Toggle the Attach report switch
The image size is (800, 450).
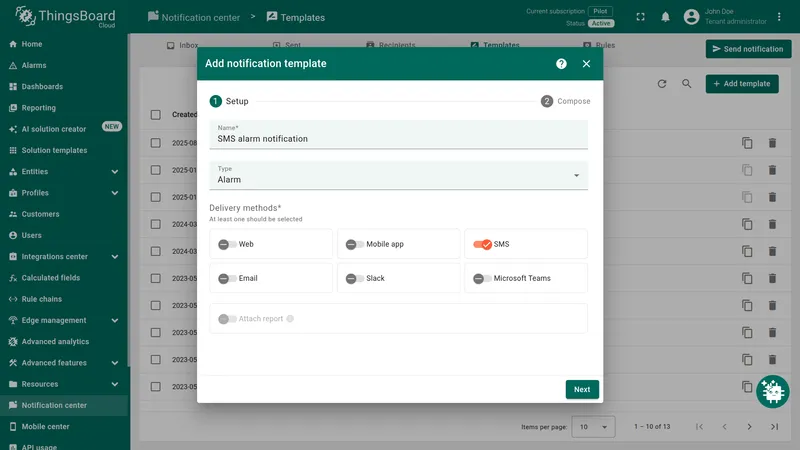point(227,319)
